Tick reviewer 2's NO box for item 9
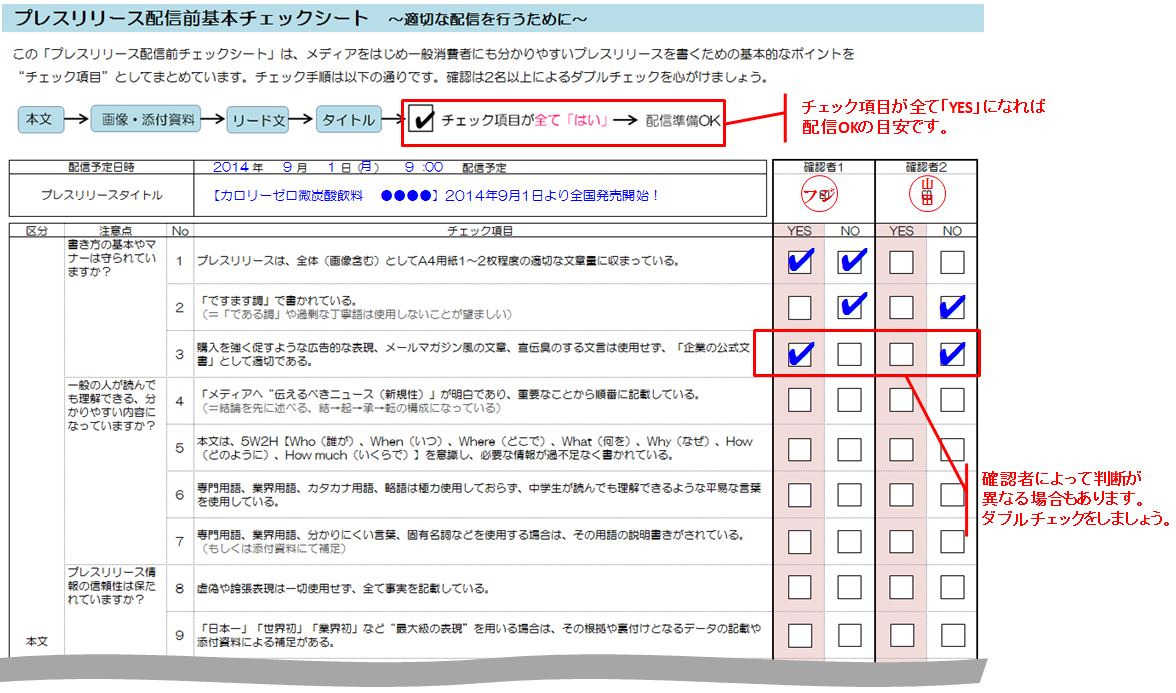 pos(952,634)
